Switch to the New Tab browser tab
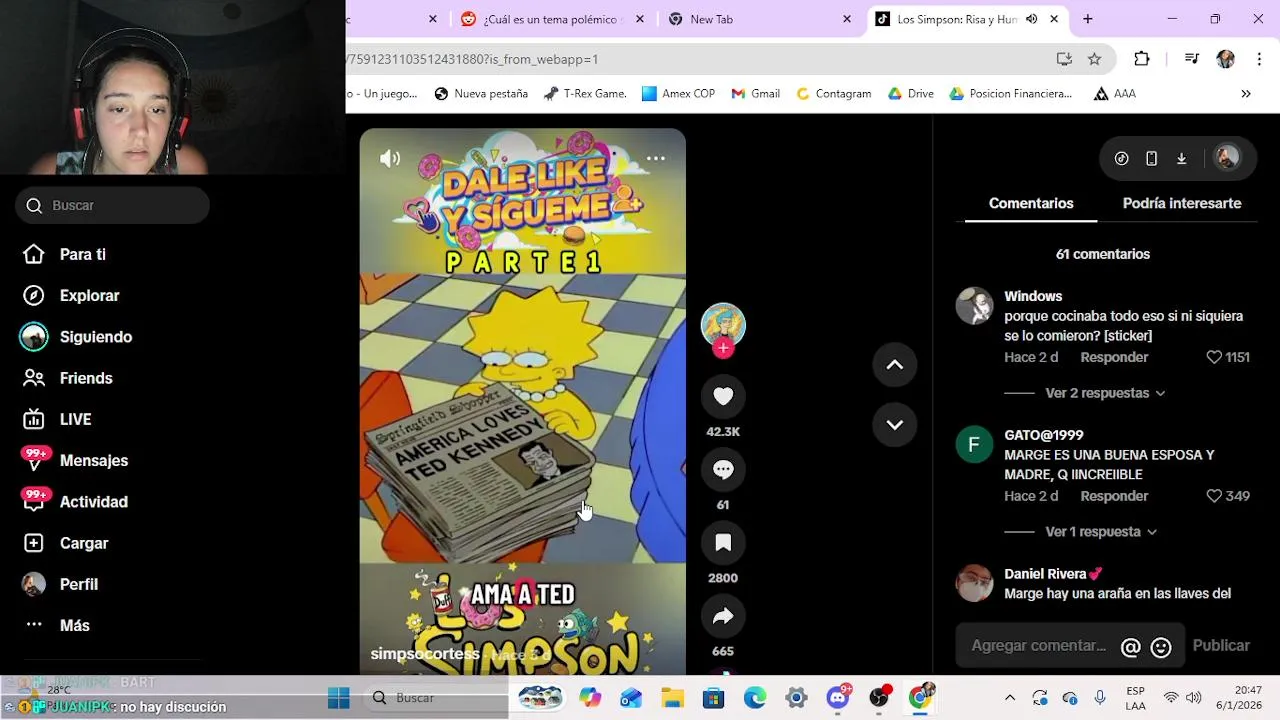The width and height of the screenshot is (1280, 720). 759,19
